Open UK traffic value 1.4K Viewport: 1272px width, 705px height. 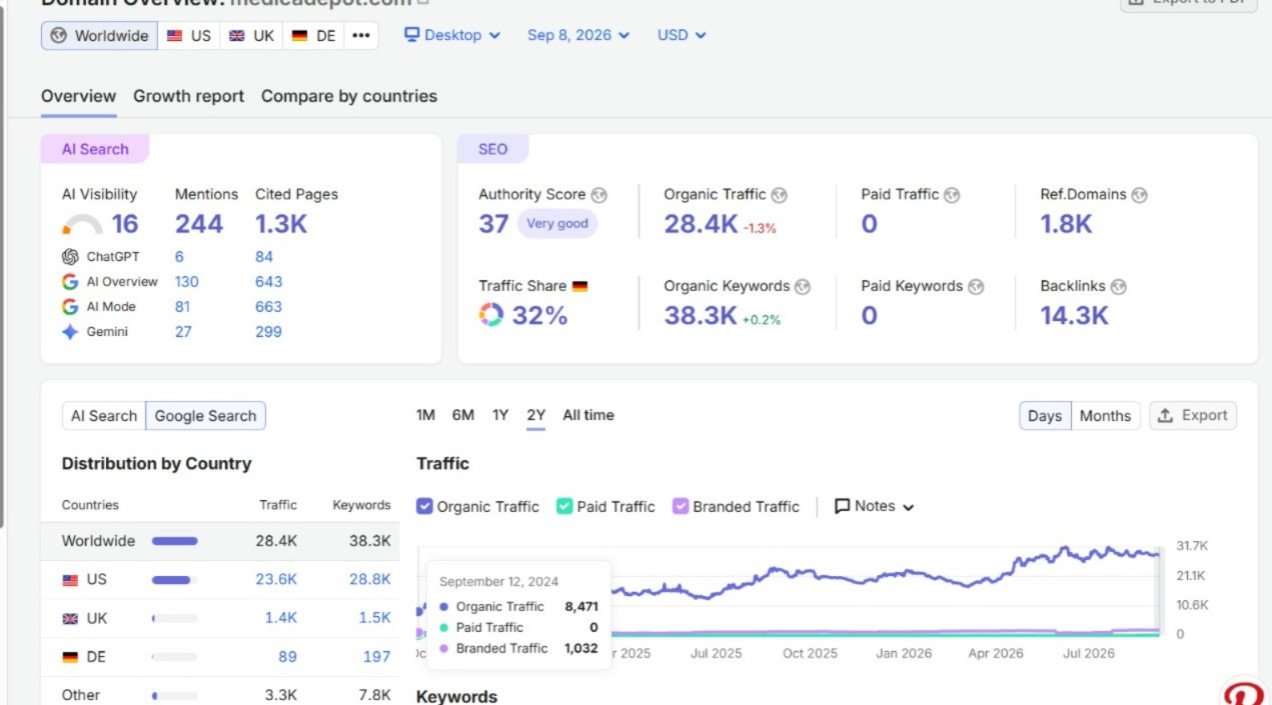(x=281, y=618)
